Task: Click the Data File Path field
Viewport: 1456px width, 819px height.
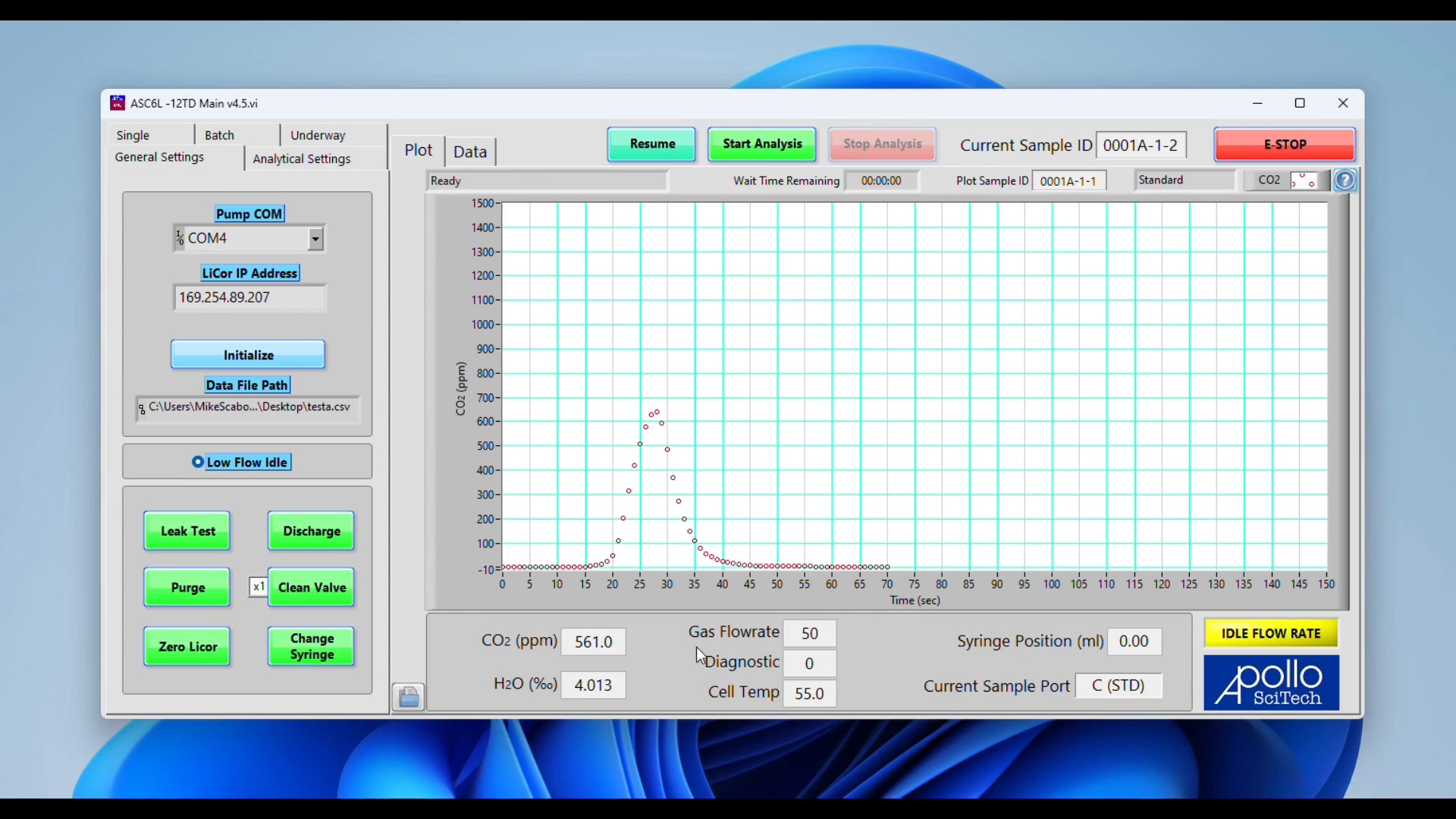Action: coord(248,409)
